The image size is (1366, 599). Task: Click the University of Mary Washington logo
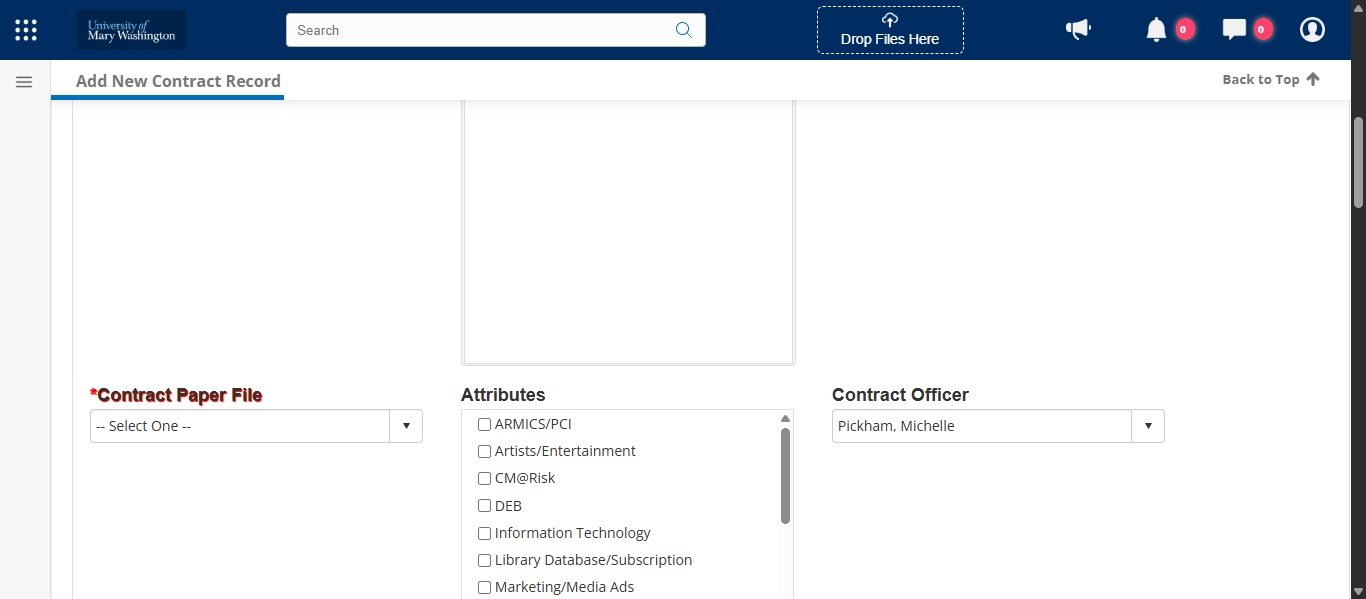coord(130,30)
